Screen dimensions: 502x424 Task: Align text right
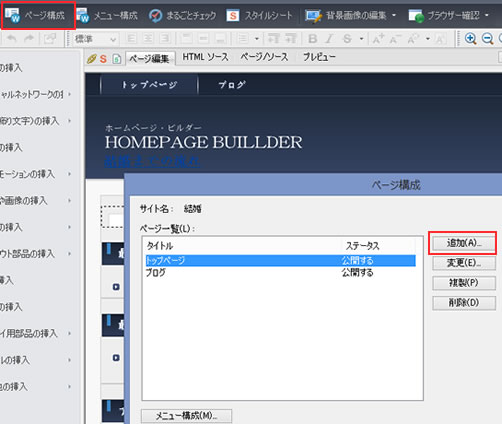point(165,39)
